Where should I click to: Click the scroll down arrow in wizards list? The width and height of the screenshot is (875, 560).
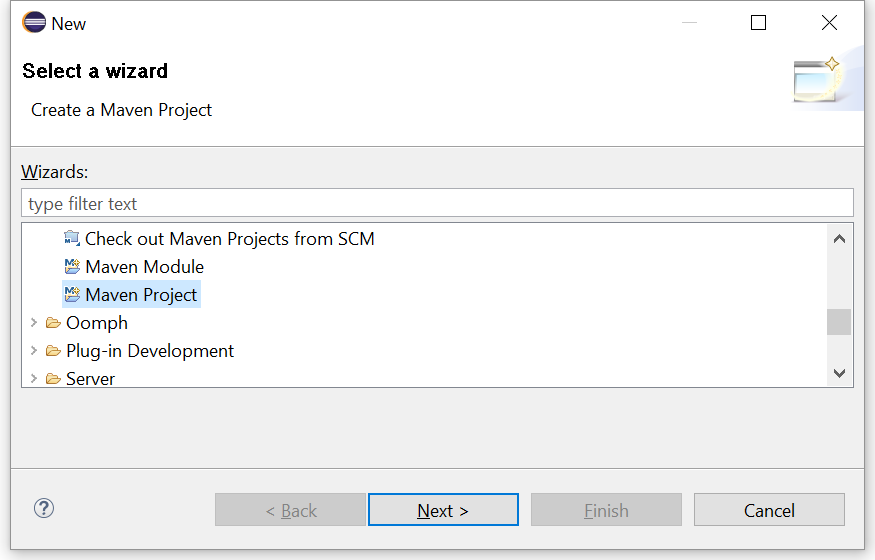coord(839,373)
